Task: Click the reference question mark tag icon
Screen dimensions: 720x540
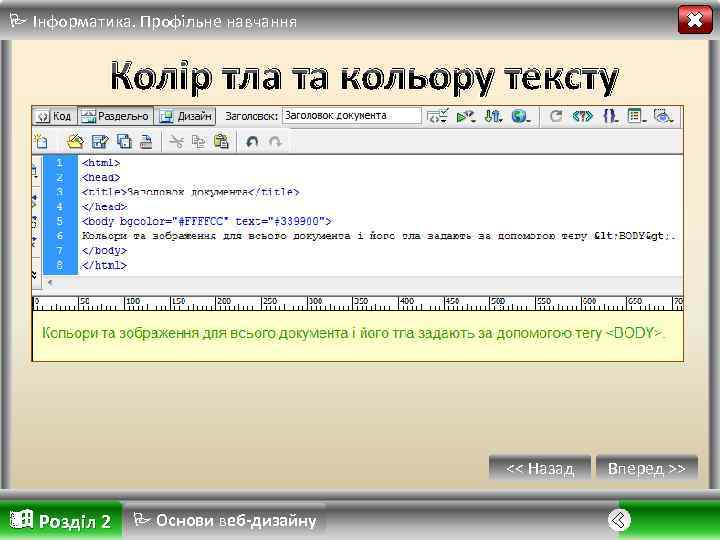Action: click(x=582, y=116)
